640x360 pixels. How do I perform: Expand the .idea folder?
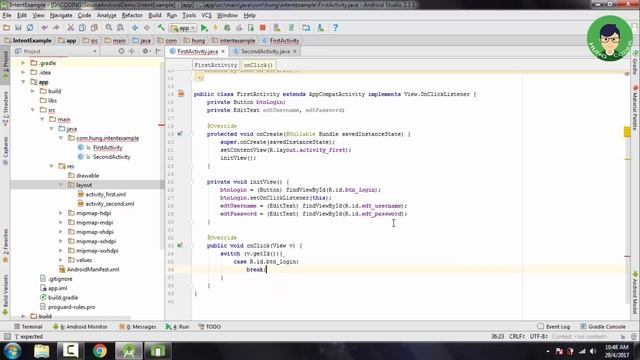[x=23, y=73]
